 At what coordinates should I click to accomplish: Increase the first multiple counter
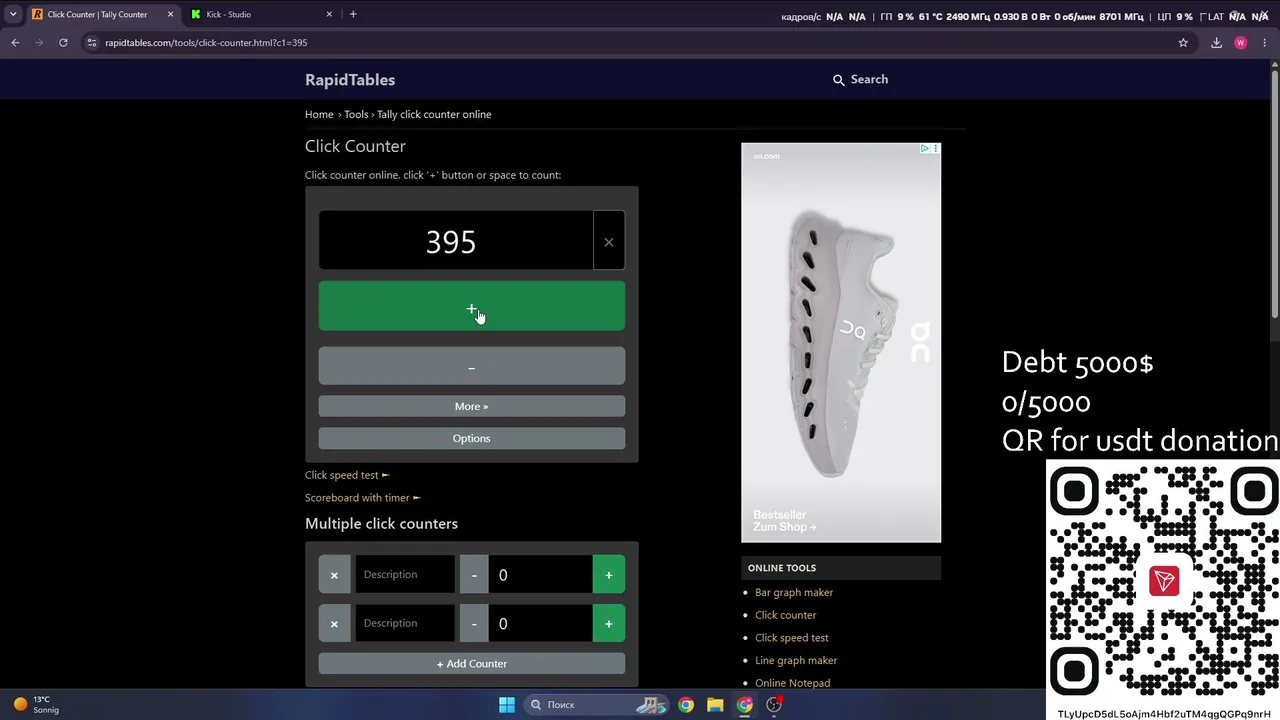point(609,575)
